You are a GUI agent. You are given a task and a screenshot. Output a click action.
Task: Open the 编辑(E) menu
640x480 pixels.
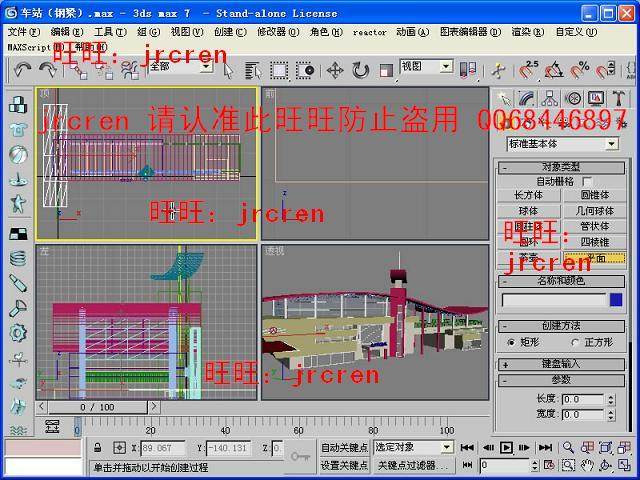pos(67,32)
